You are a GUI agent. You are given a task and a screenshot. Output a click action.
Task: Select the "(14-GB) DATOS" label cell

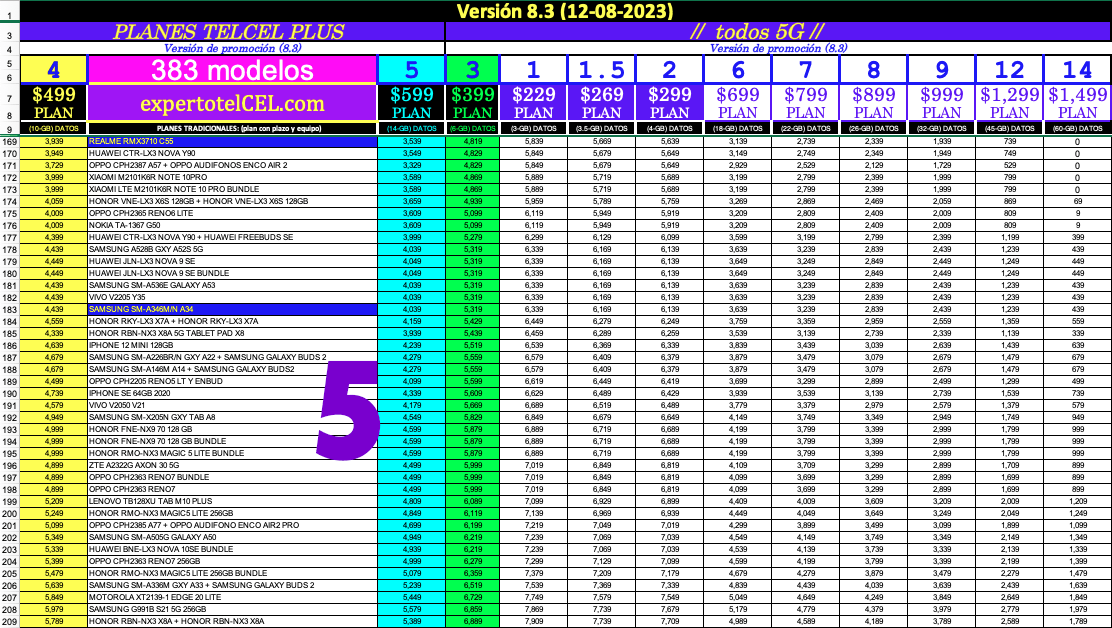click(412, 129)
